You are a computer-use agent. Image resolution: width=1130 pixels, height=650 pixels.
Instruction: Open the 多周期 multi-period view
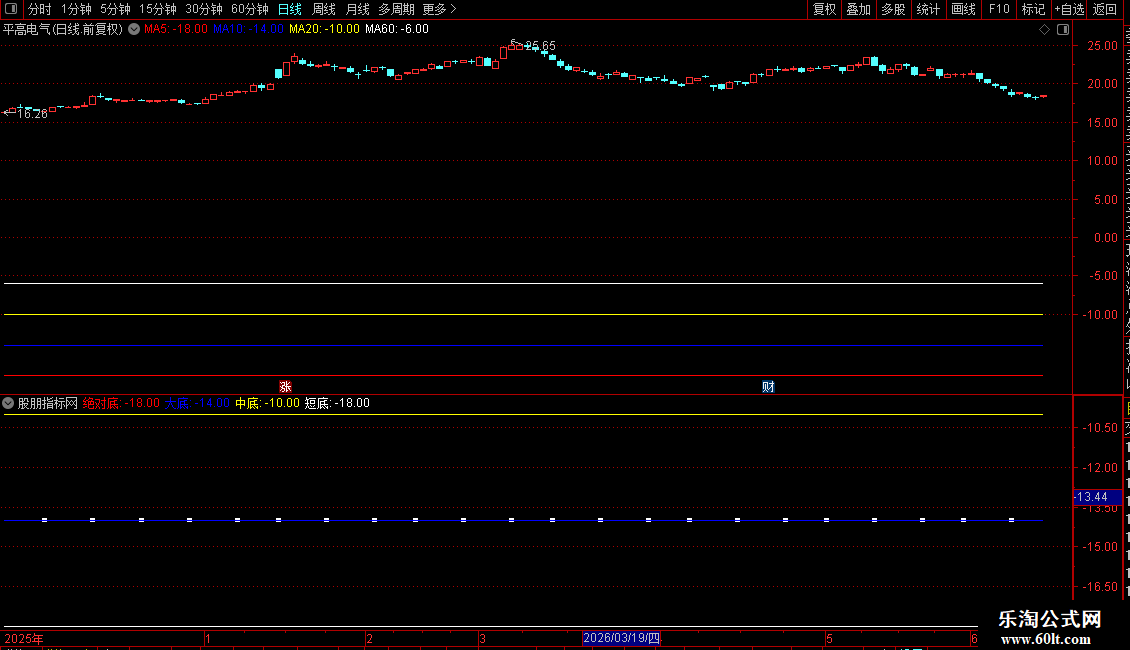click(396, 9)
